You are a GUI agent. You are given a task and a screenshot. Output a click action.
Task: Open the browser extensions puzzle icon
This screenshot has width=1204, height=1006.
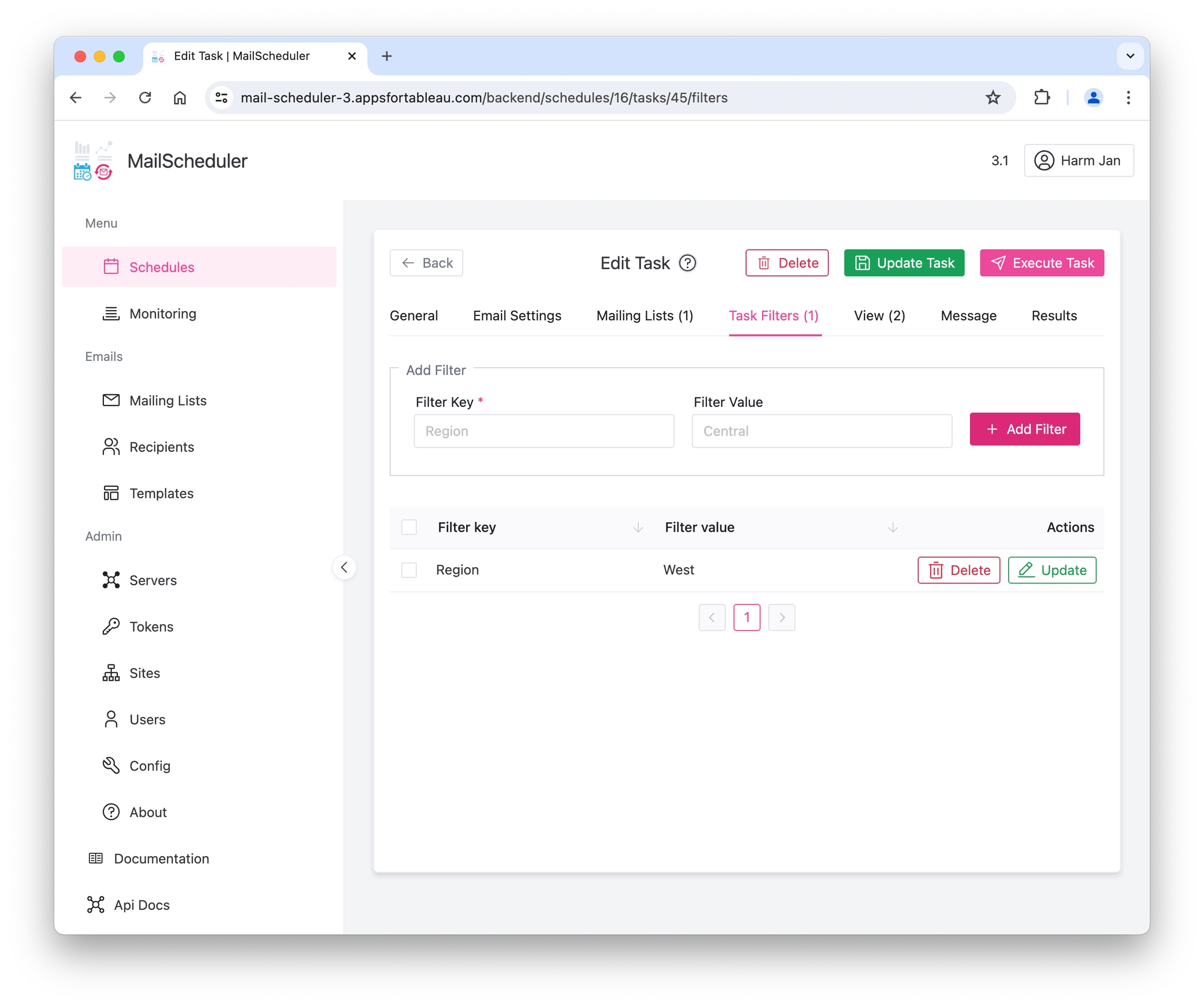tap(1042, 98)
